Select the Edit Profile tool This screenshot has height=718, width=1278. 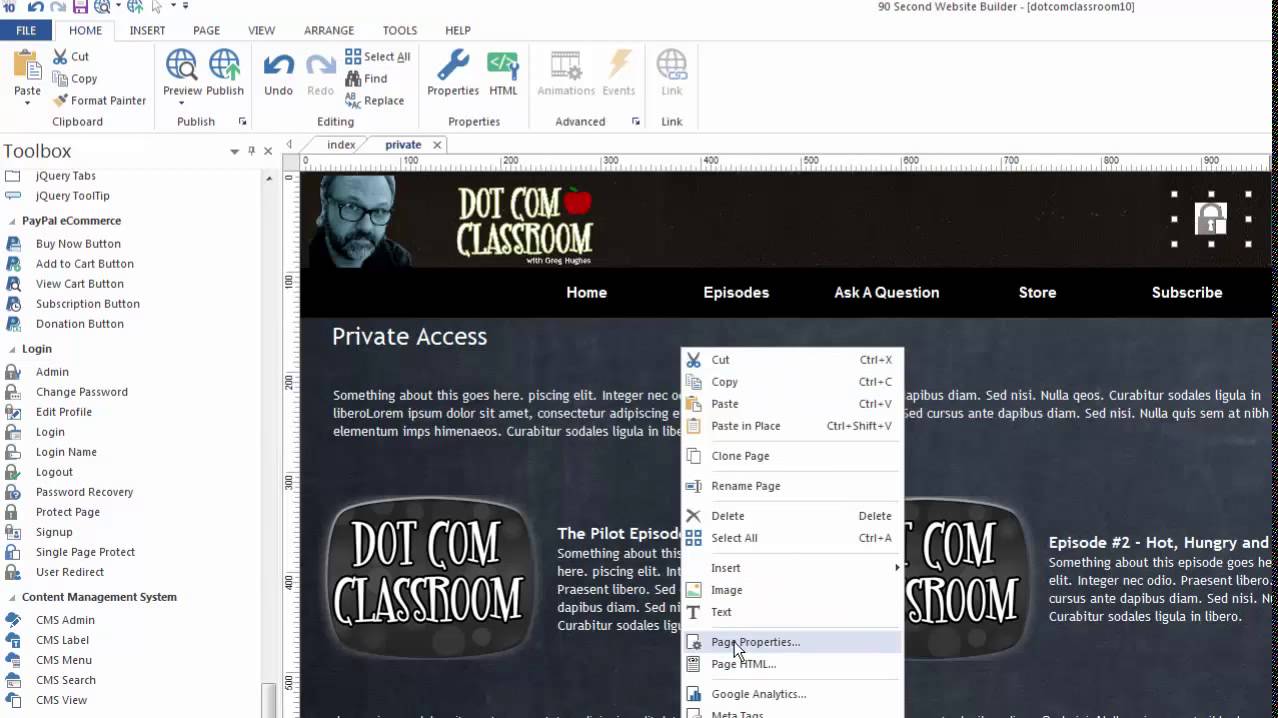click(x=64, y=412)
